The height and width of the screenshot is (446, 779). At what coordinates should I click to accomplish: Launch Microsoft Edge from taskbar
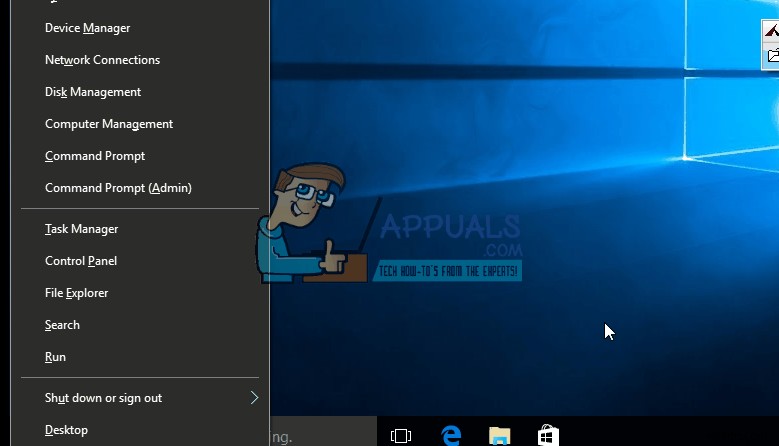tap(451, 436)
